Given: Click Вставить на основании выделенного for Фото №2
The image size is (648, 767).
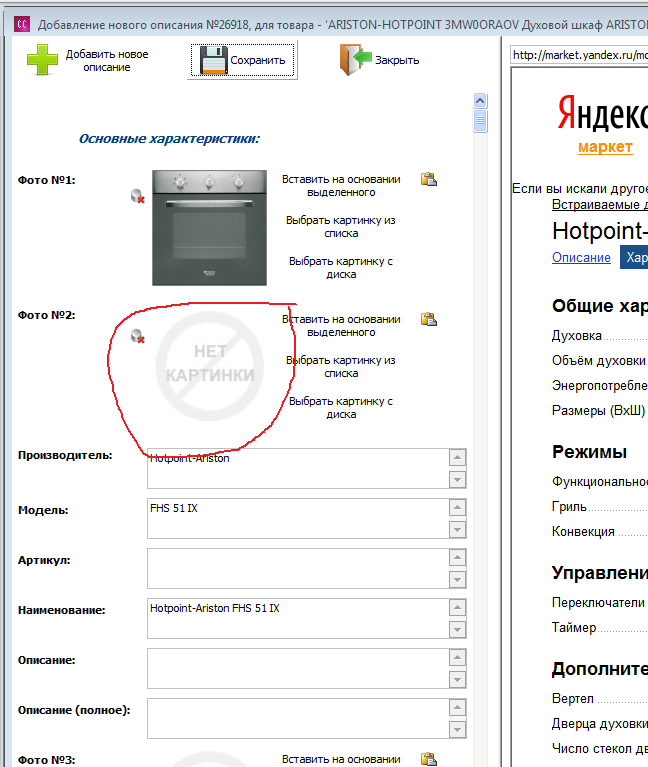Looking at the screenshot, I should point(341,326).
